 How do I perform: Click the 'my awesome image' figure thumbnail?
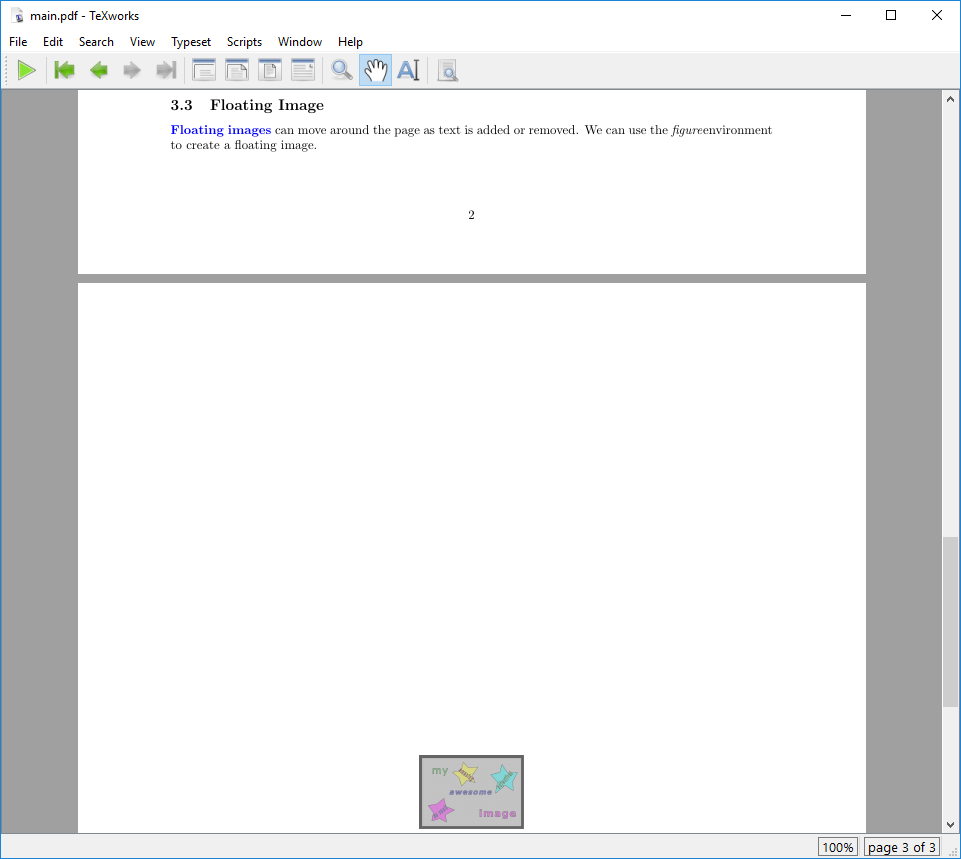(x=471, y=791)
